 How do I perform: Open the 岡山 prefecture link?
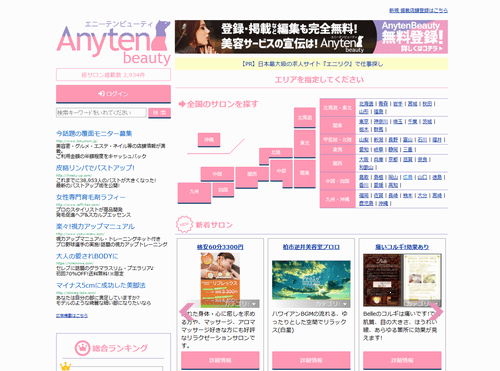click(393, 177)
